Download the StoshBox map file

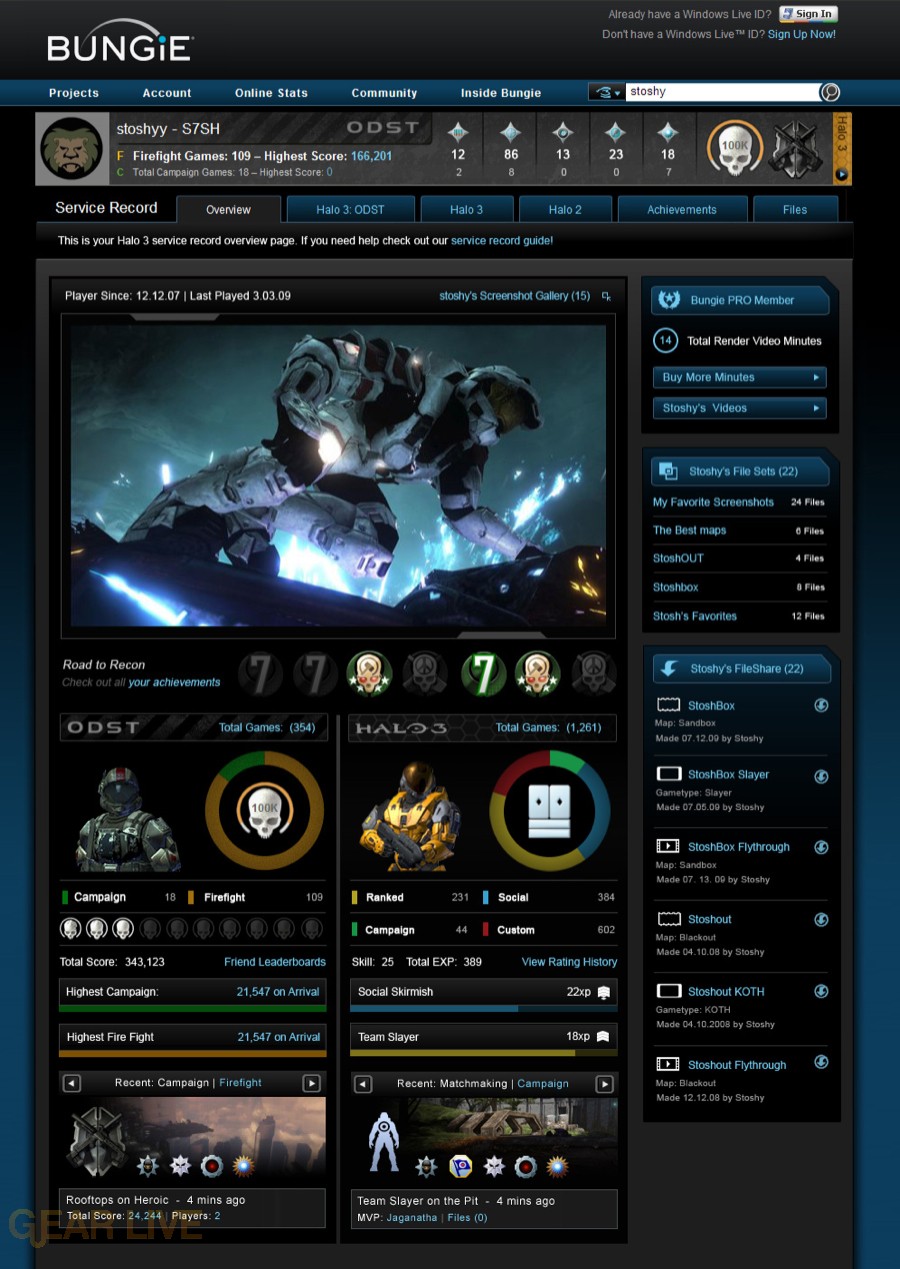pos(821,705)
